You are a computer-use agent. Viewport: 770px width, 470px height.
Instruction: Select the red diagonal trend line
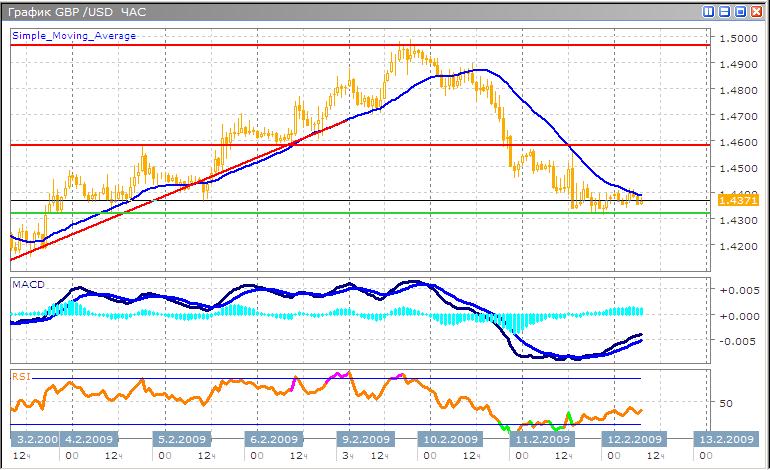[x=180, y=189]
